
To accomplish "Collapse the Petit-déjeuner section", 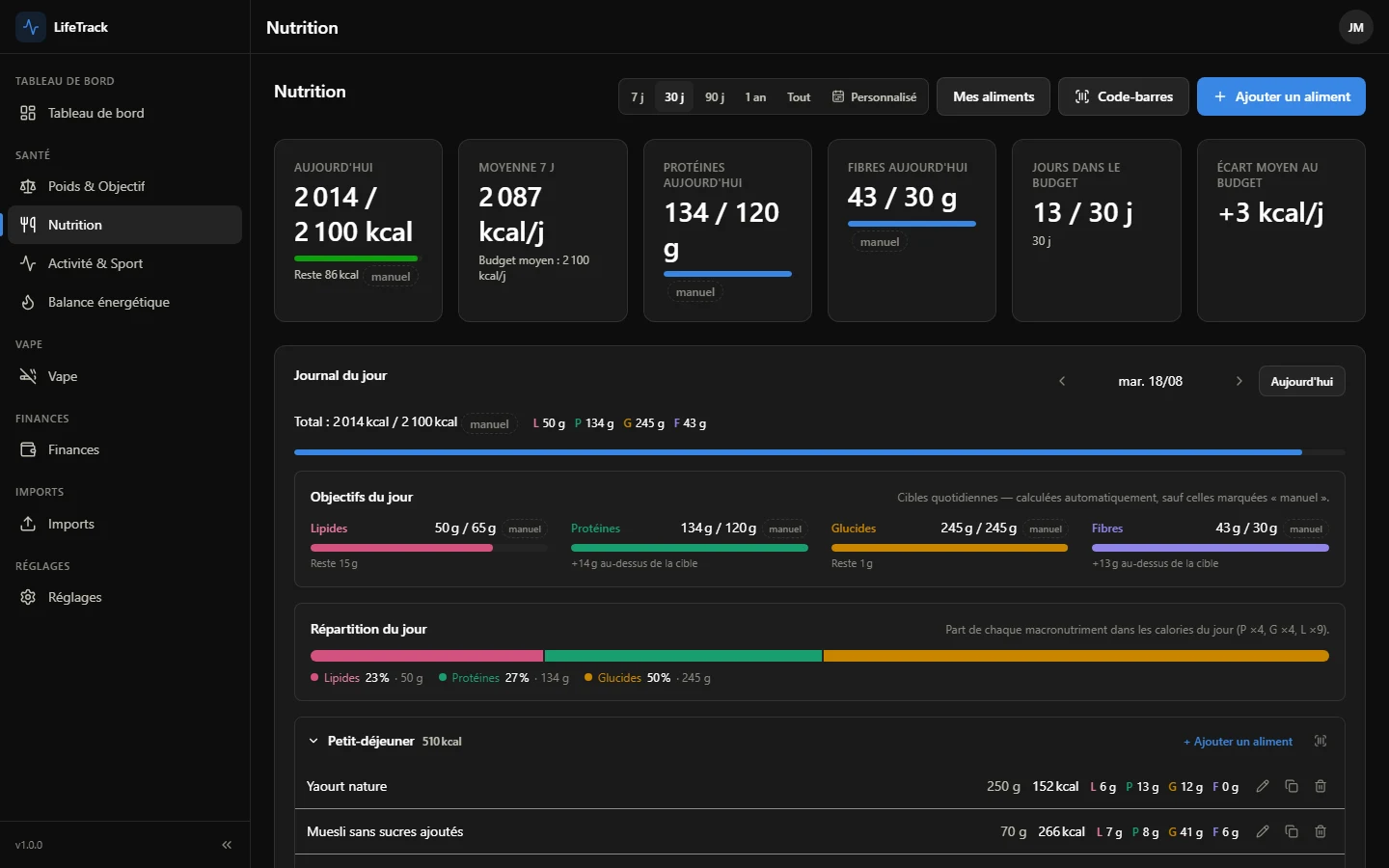I will (x=313, y=741).
